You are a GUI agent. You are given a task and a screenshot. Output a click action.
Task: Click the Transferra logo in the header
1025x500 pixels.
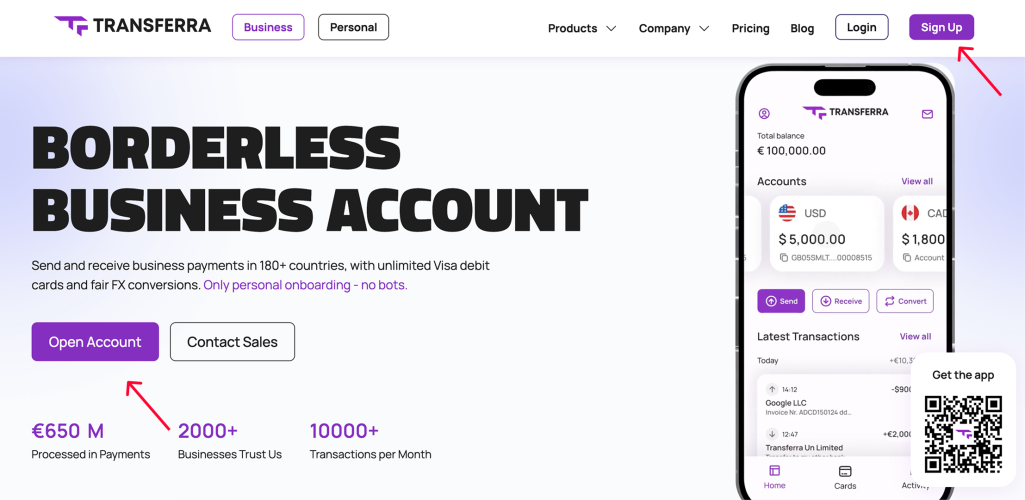click(133, 26)
